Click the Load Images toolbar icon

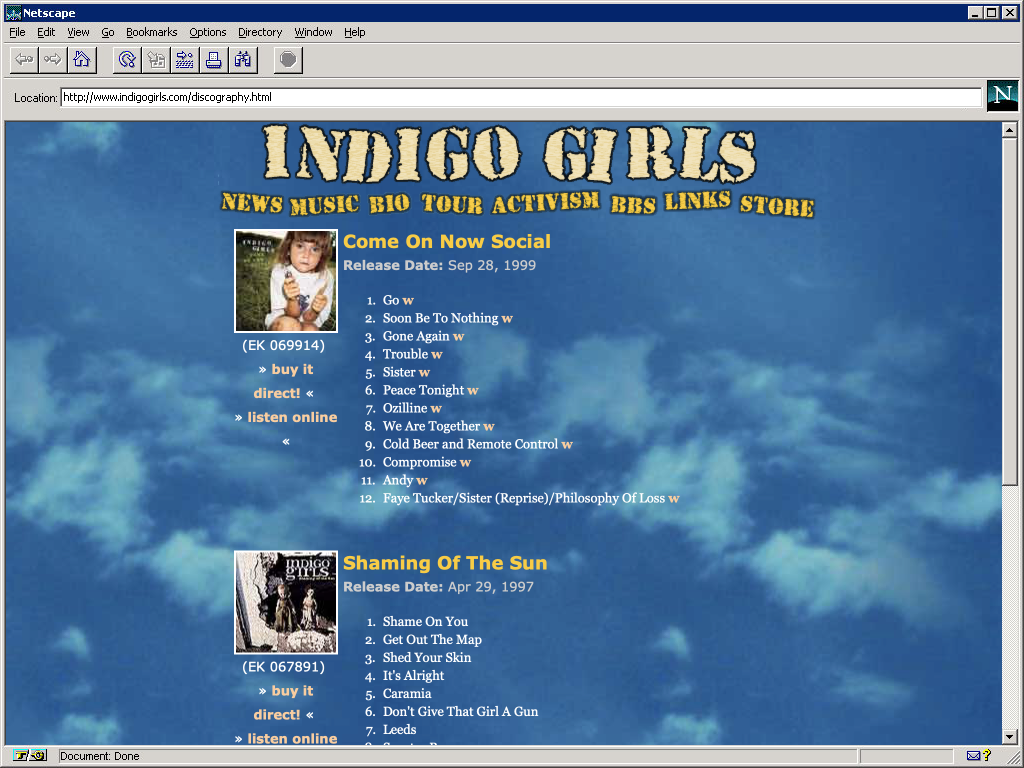156,60
